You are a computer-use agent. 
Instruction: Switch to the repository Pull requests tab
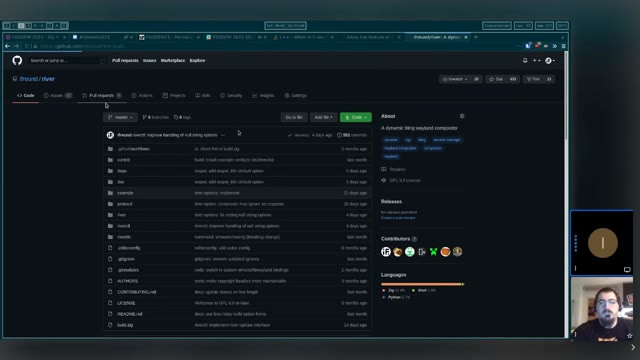(x=102, y=96)
